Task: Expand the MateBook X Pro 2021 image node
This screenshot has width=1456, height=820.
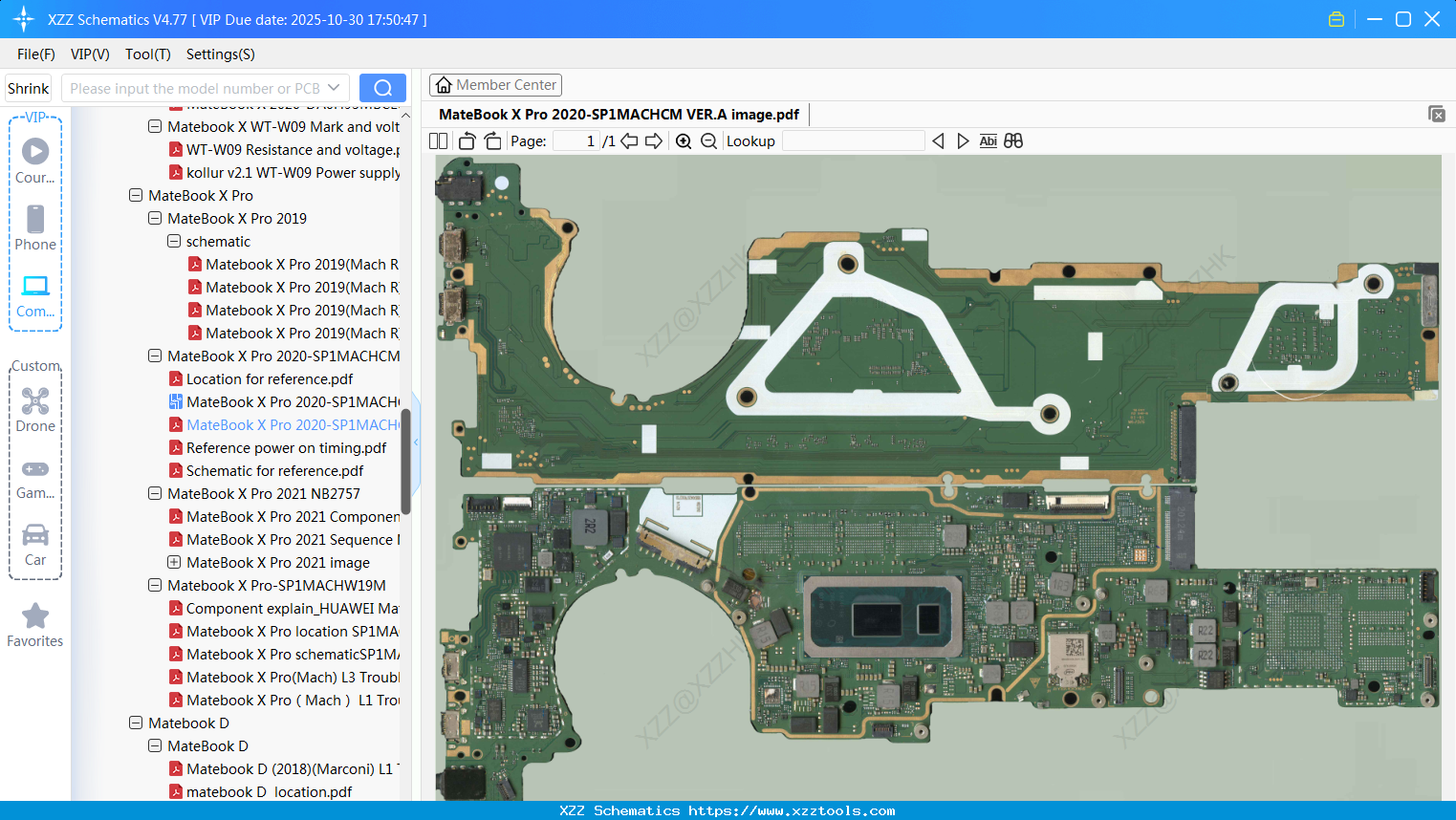Action: point(174,562)
